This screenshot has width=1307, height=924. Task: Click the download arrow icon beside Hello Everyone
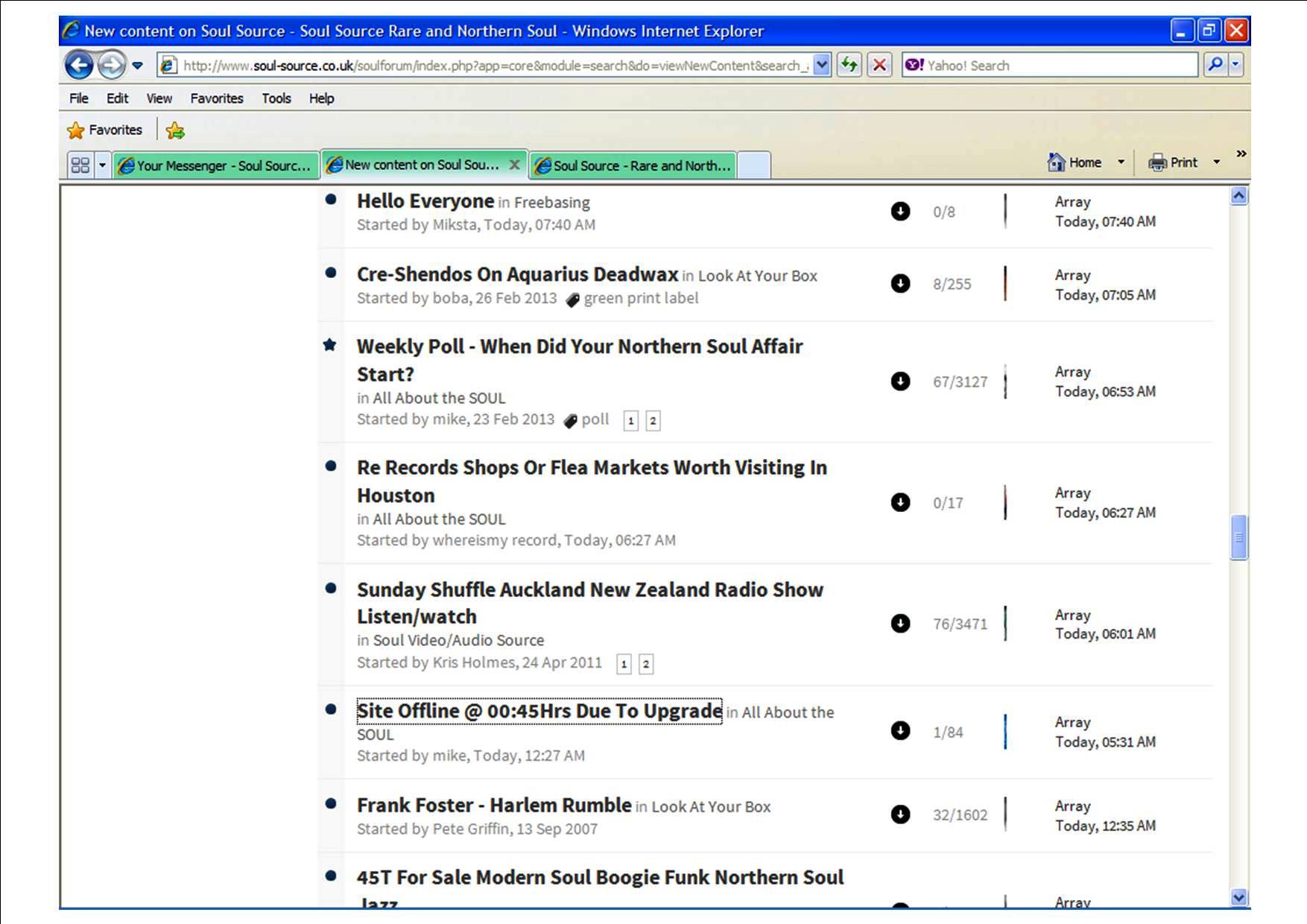point(900,212)
